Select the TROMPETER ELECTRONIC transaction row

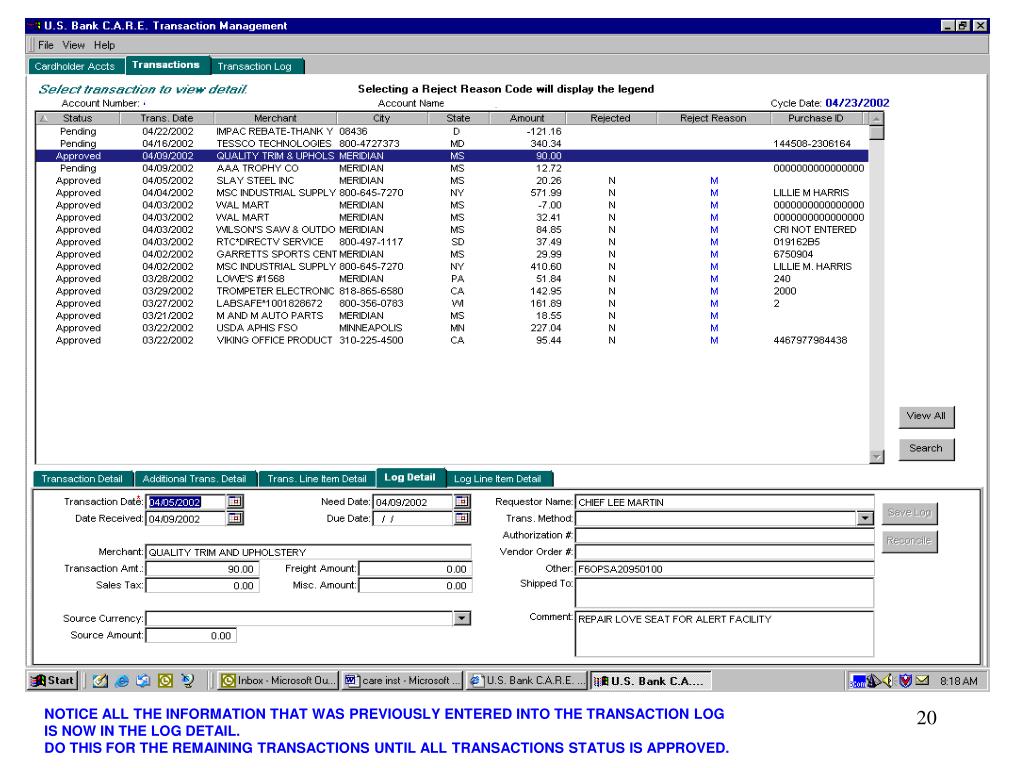tap(452, 291)
